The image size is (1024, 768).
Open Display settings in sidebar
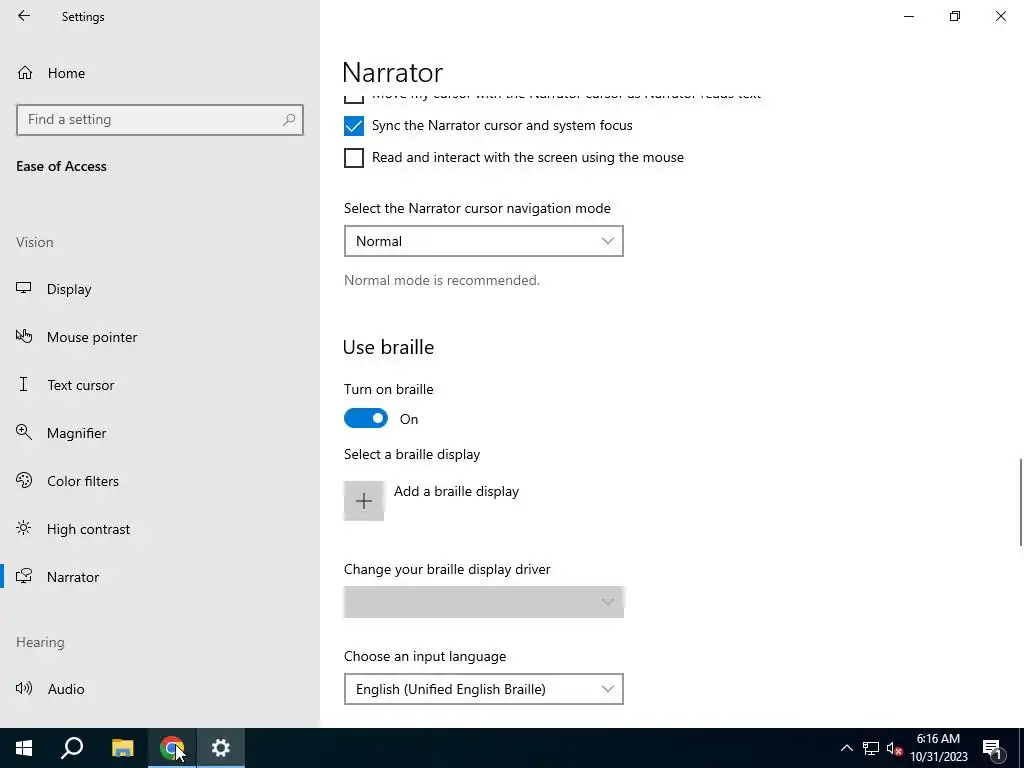[69, 289]
